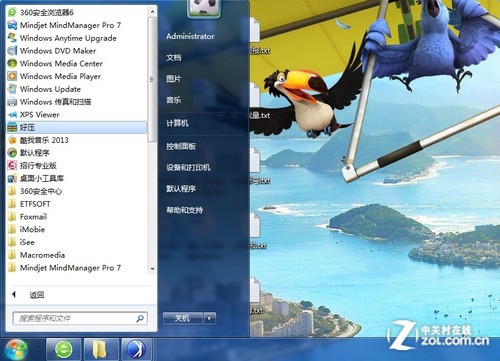The width and height of the screenshot is (500, 361).
Task: Launch Windows Media Player icon
Action: coord(12,76)
